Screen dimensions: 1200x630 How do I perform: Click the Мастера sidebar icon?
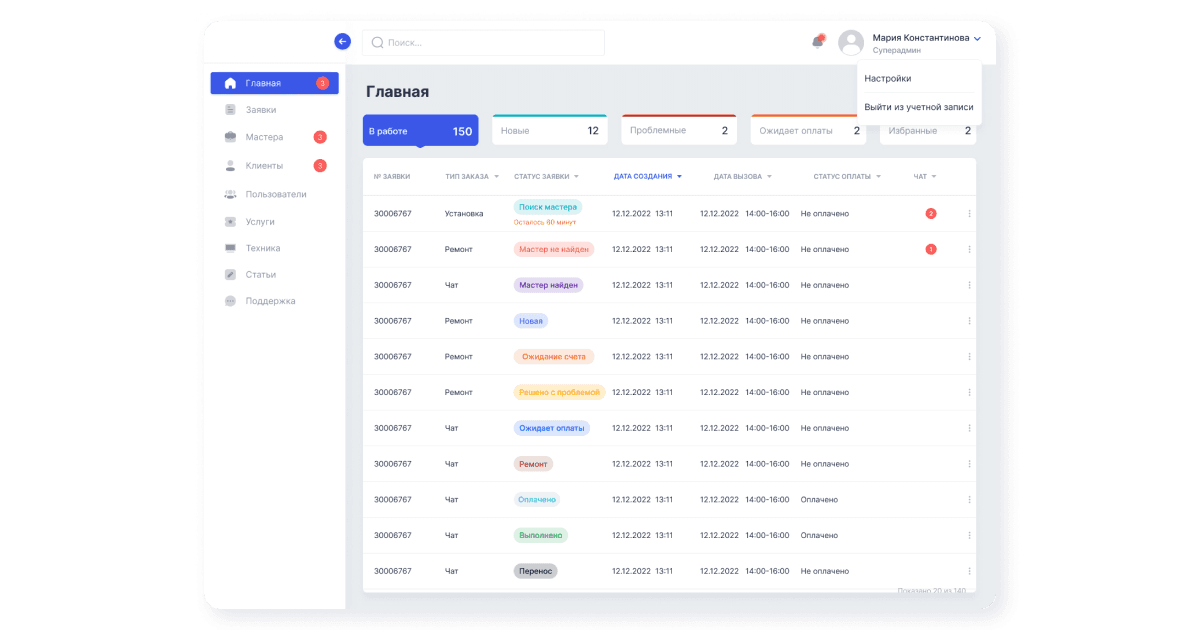coord(231,137)
